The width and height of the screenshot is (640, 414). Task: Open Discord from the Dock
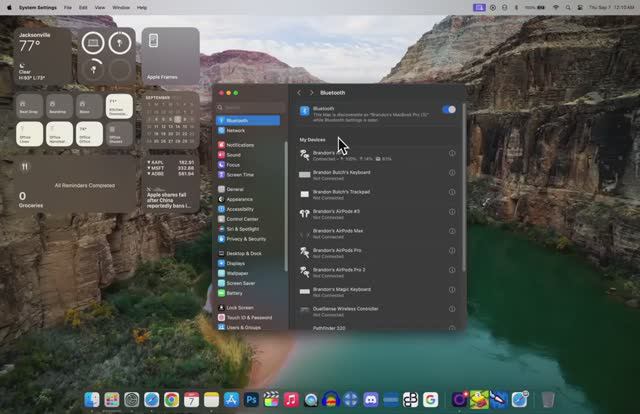pyautogui.click(x=371, y=400)
